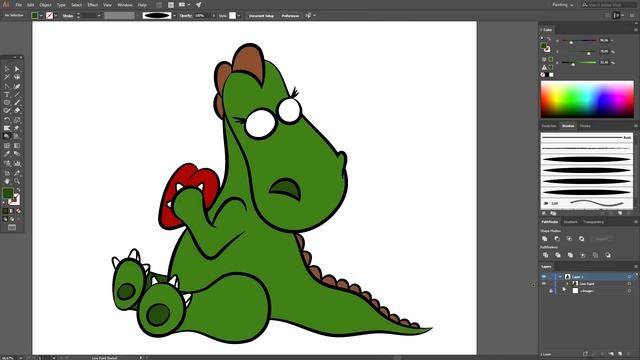Set toolbox paint mode to None
This screenshot has width=640, height=360.
pos(18,211)
